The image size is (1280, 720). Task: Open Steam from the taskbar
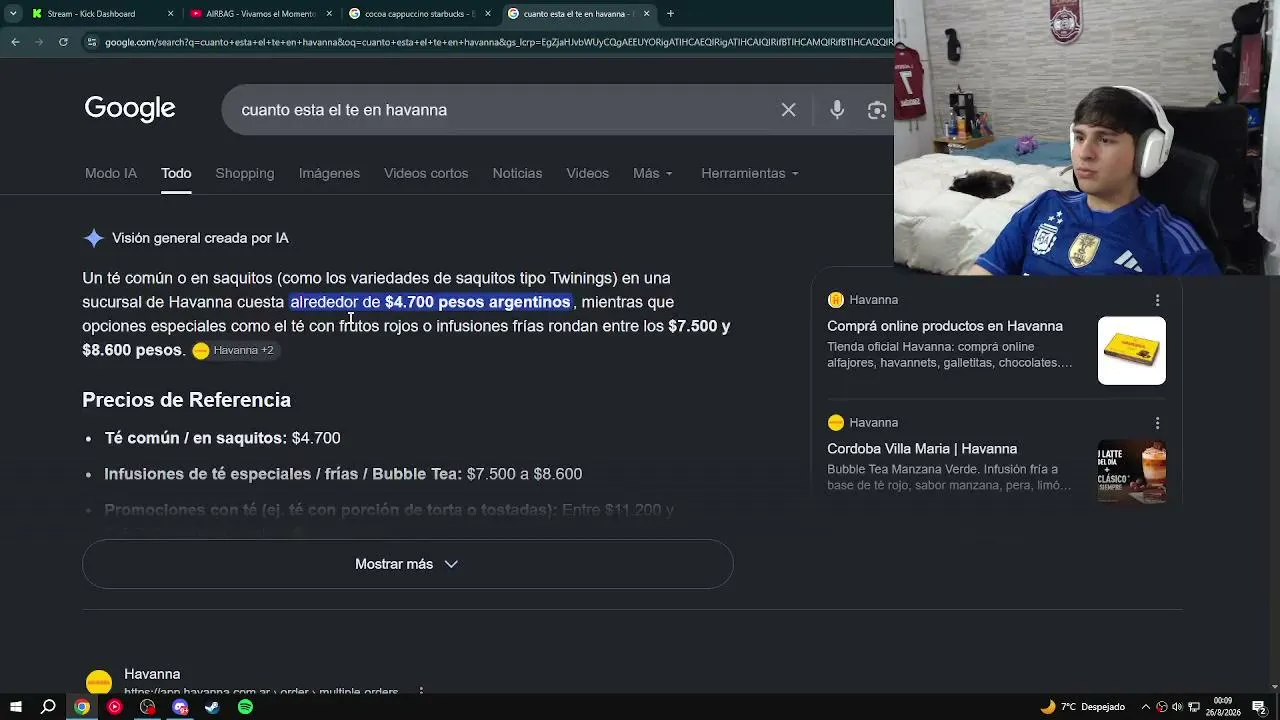pyautogui.click(x=212, y=707)
